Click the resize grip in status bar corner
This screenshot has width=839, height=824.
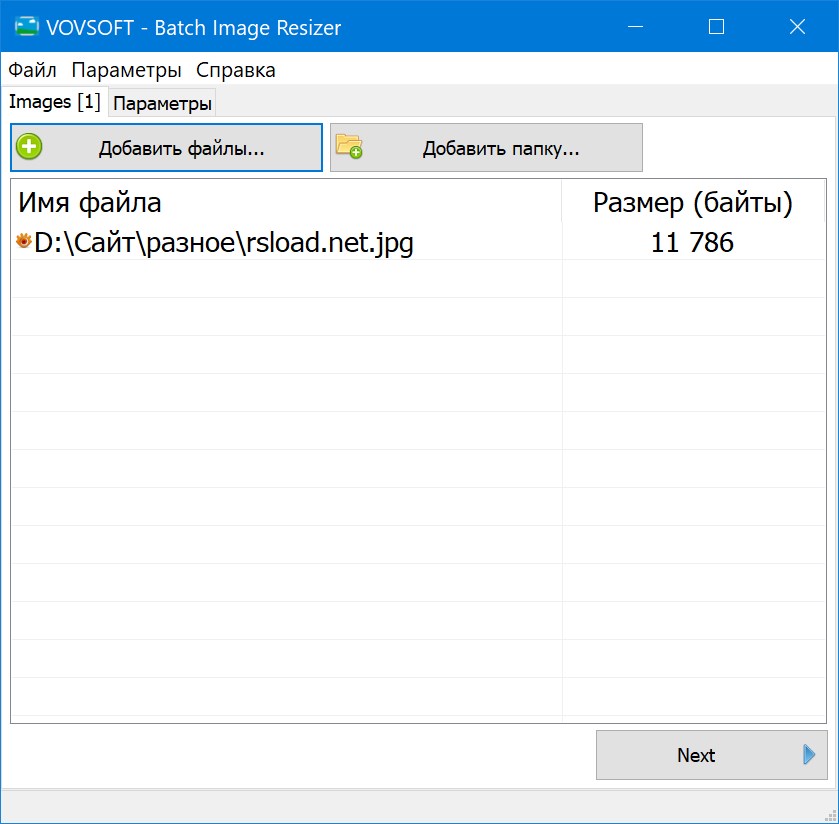830,815
